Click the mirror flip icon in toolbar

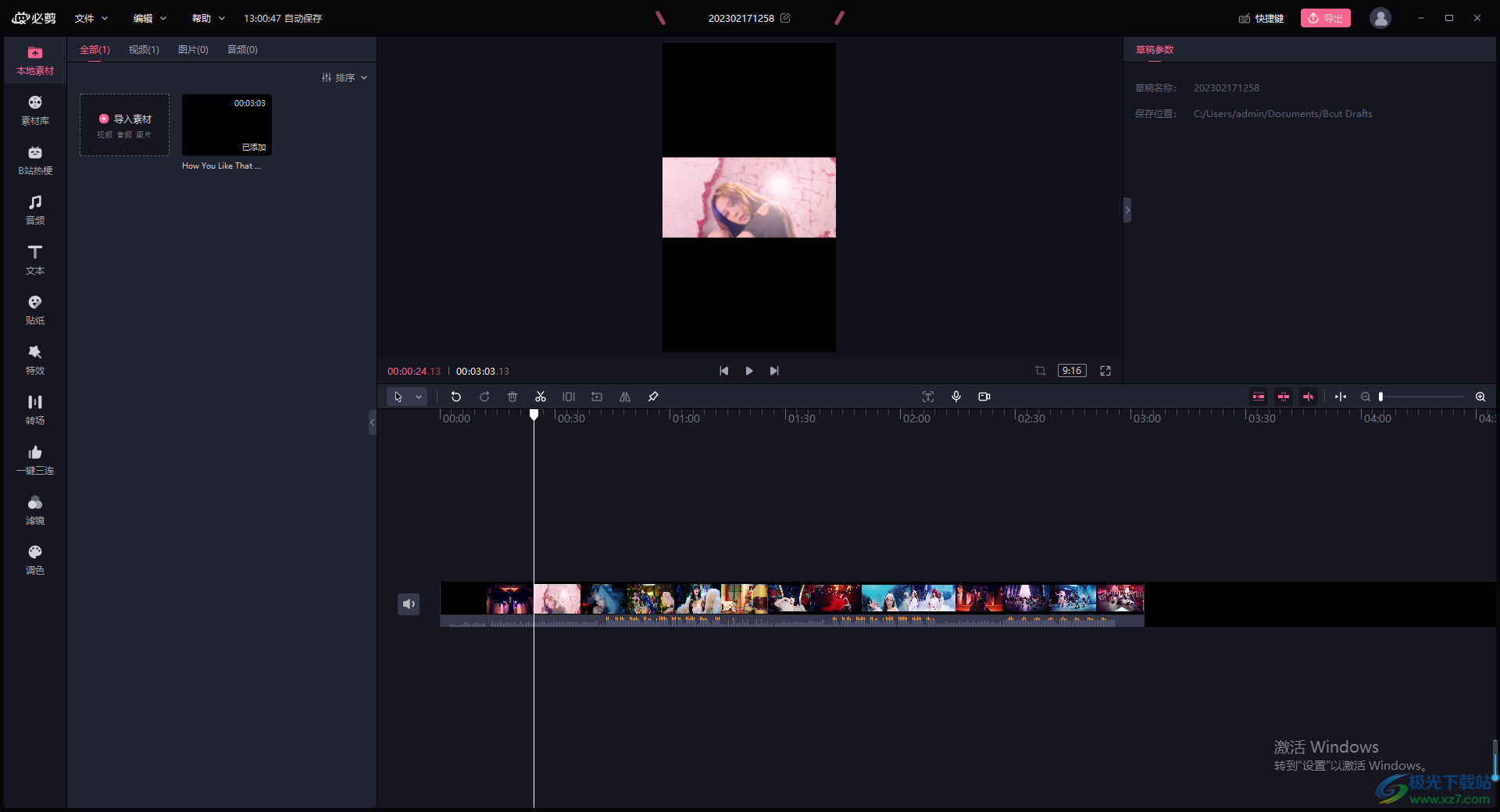pyautogui.click(x=625, y=397)
